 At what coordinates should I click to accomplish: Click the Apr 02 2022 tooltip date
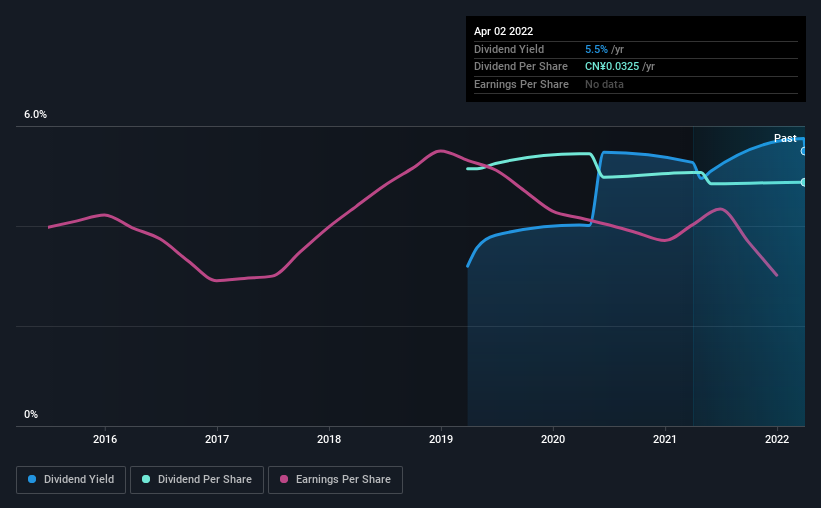tap(503, 31)
